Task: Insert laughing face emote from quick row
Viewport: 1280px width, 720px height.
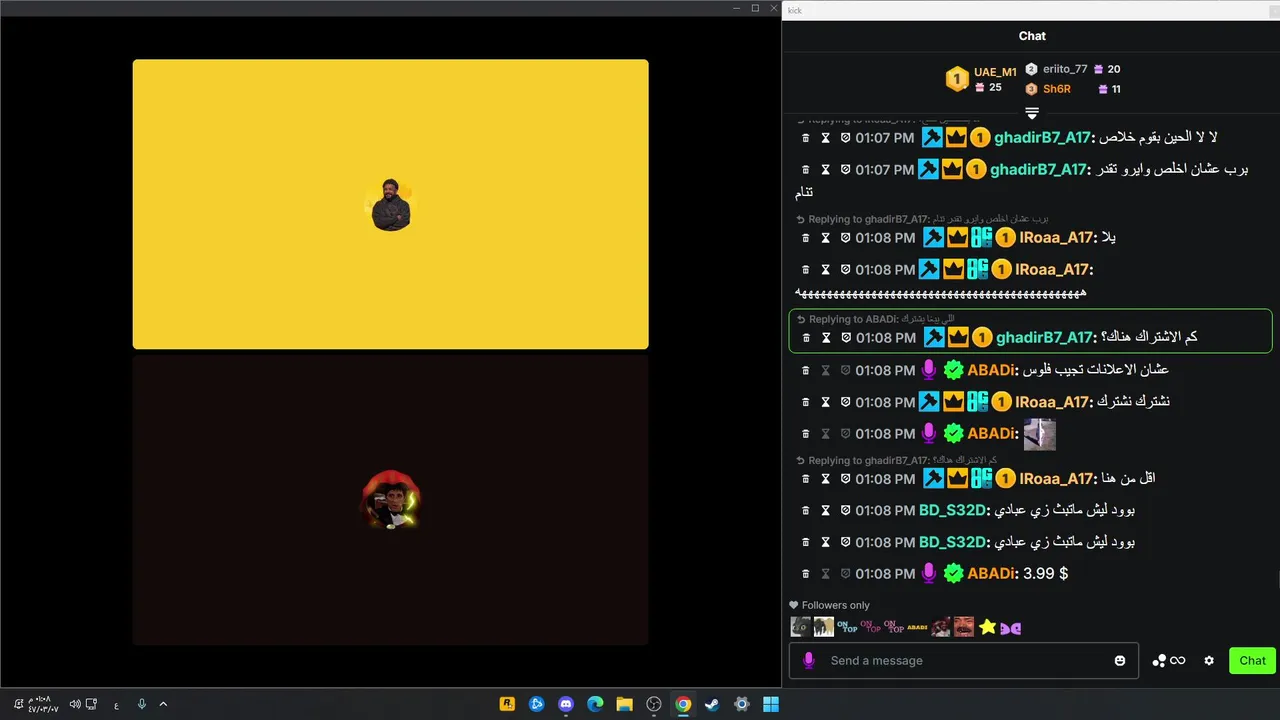Action: (x=964, y=627)
